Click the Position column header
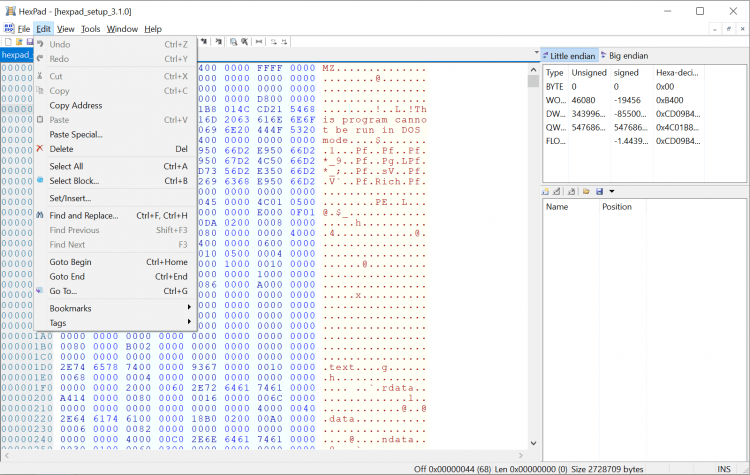This screenshot has width=750, height=475. tap(616, 207)
